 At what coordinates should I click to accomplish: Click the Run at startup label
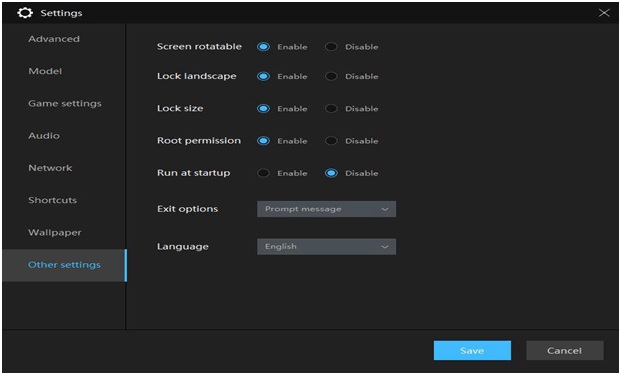coord(193,173)
